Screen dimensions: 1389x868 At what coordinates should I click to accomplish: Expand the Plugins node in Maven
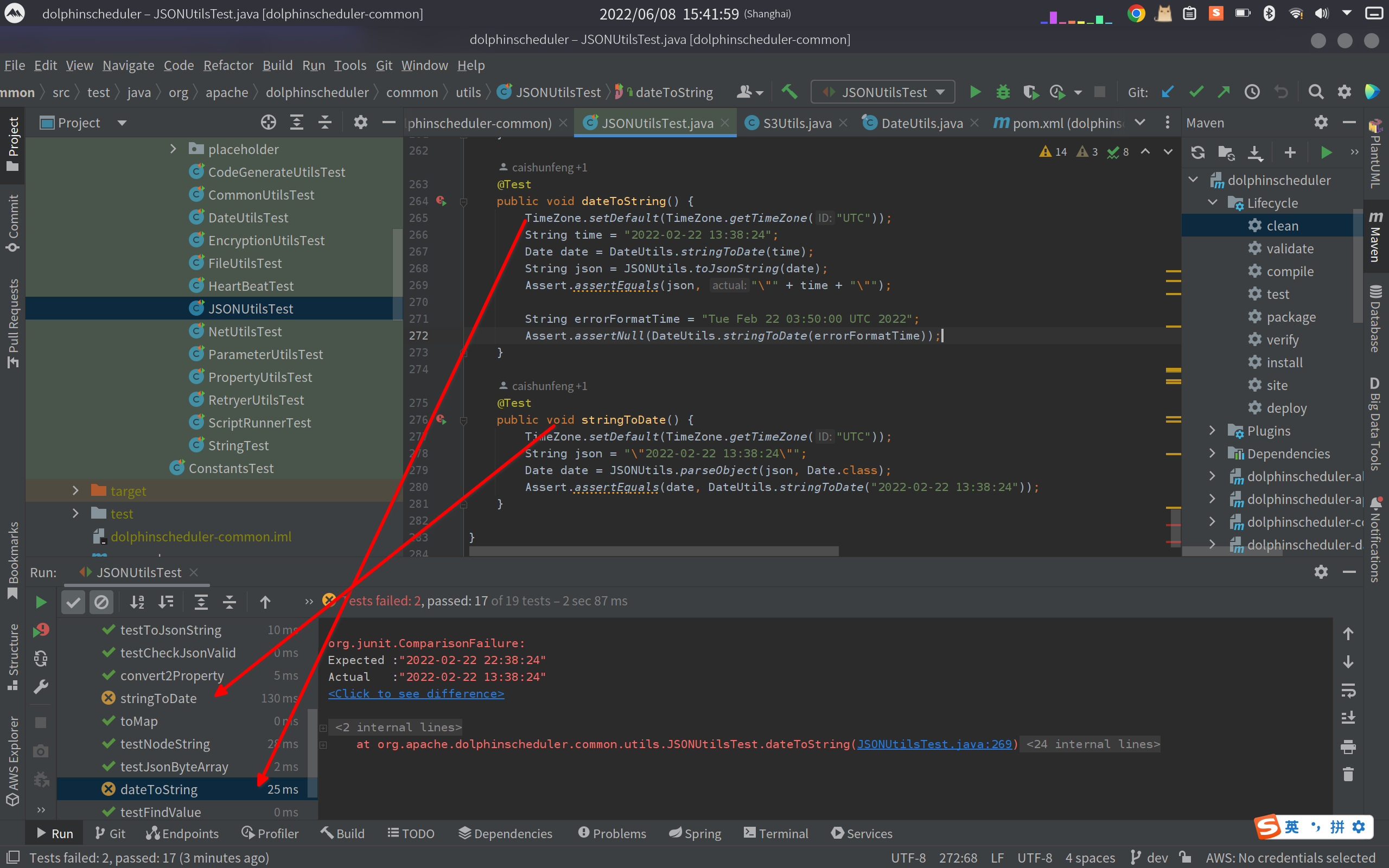(1212, 431)
